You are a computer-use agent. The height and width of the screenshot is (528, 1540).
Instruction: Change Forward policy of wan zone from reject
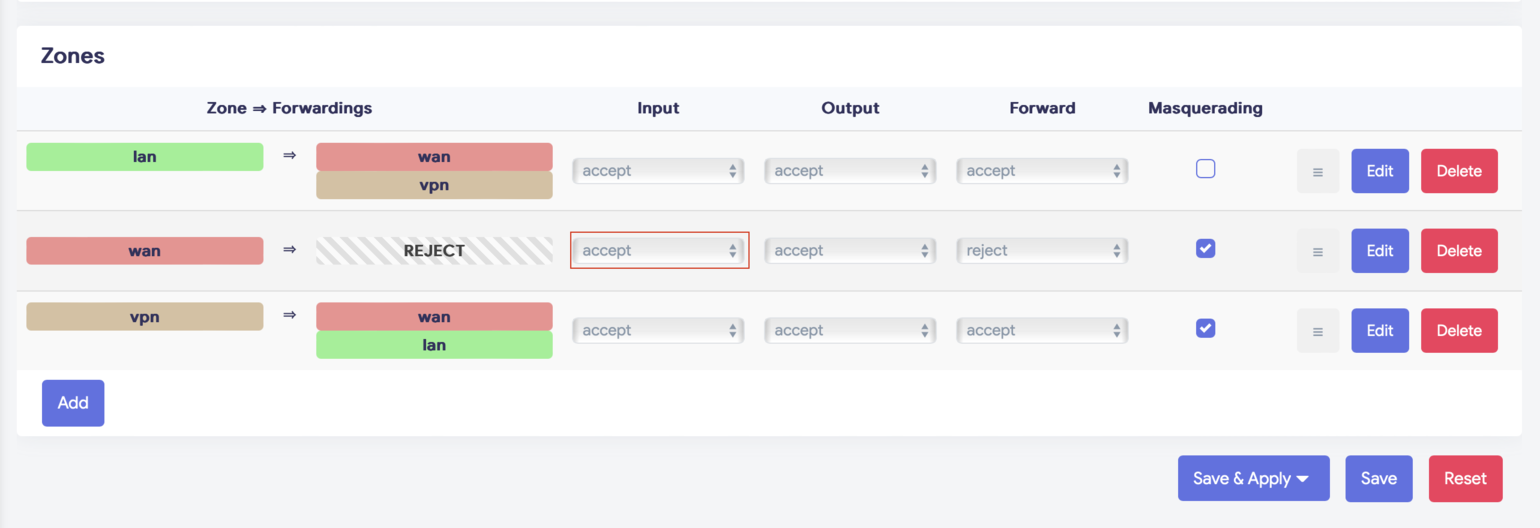(x=1042, y=251)
